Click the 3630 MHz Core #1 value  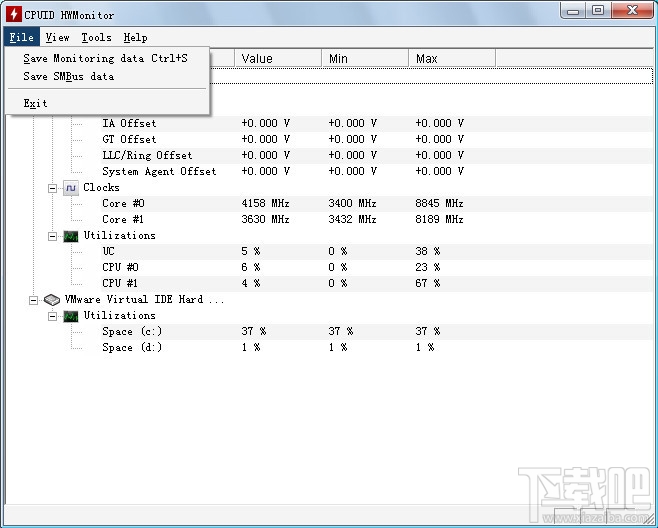click(x=265, y=220)
